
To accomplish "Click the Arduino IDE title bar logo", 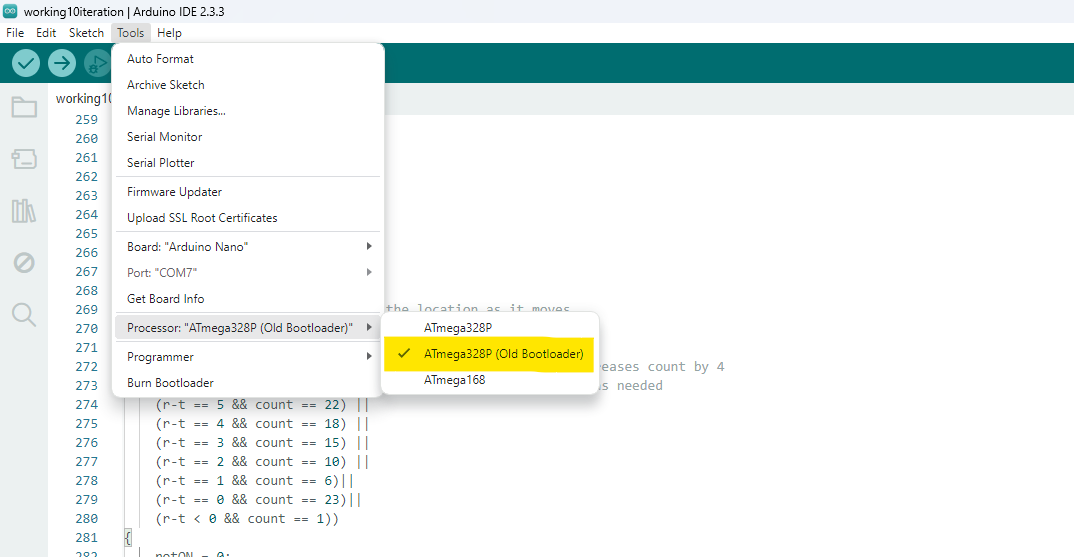I will click(10, 11).
